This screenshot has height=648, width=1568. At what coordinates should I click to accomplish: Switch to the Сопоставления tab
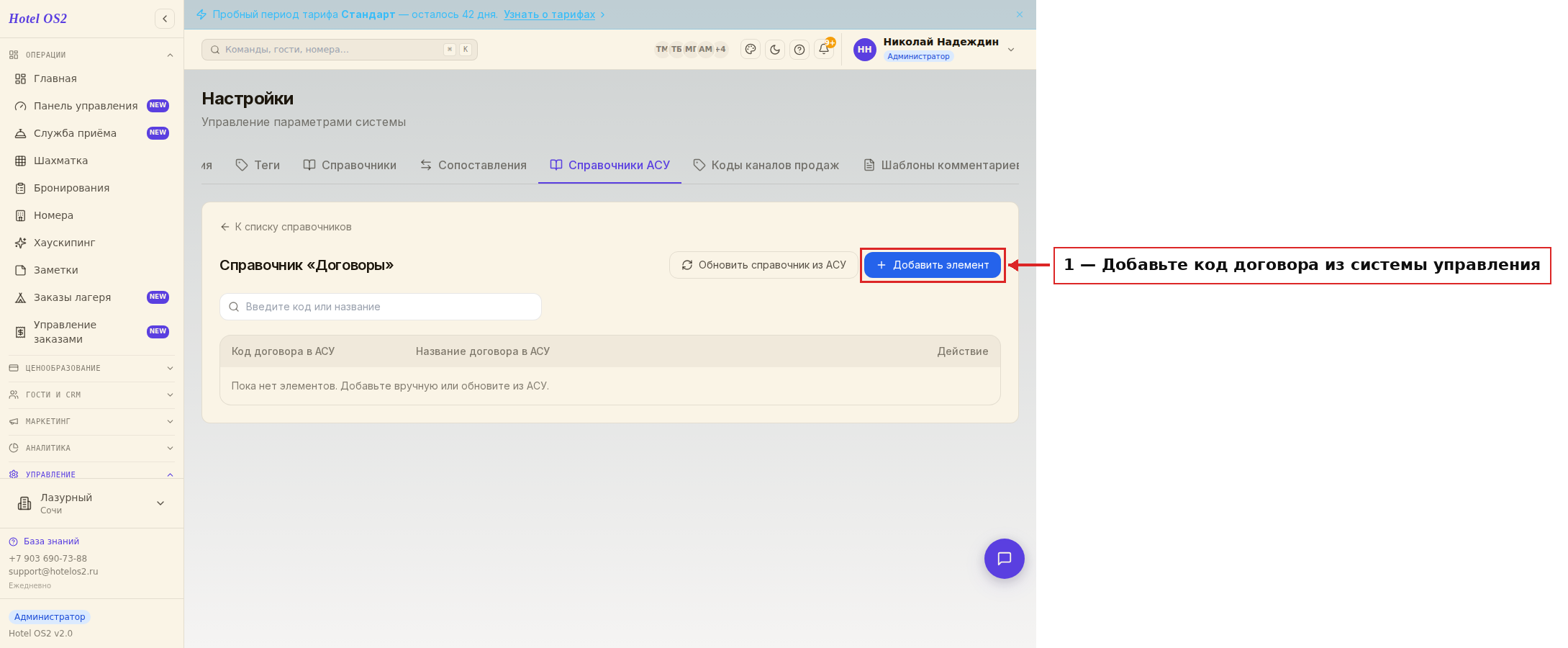point(473,165)
